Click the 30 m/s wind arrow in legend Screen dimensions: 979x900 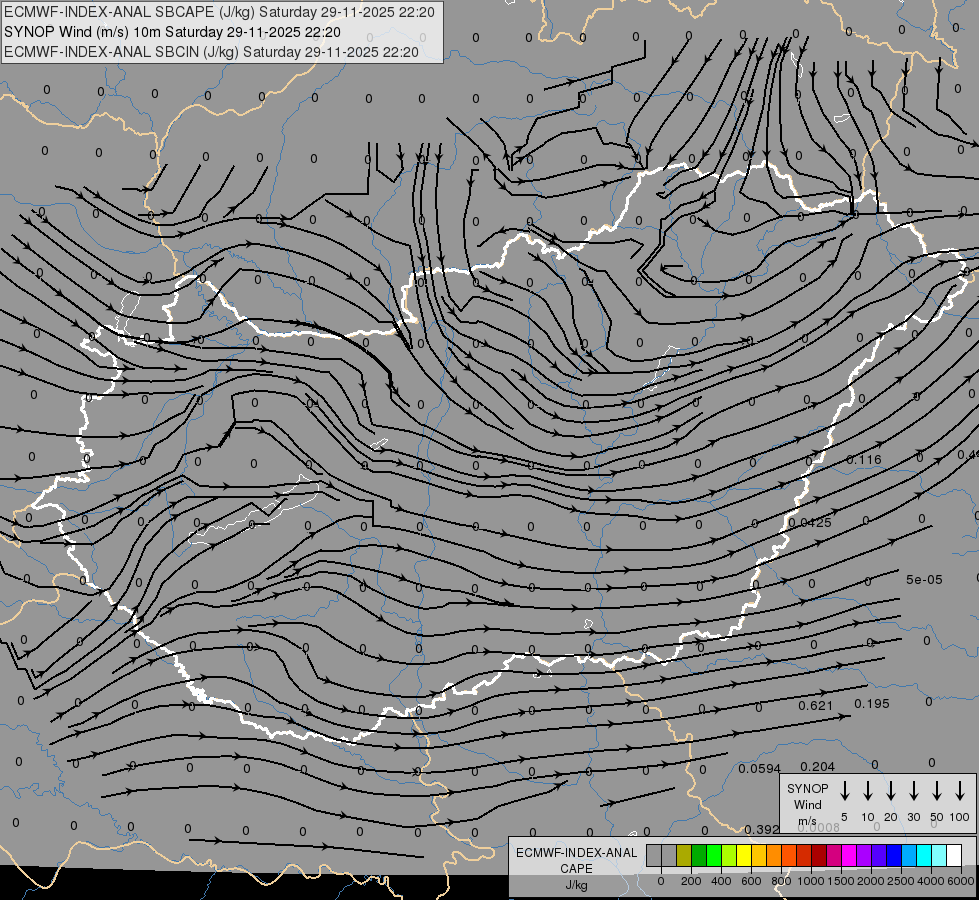tap(913, 791)
